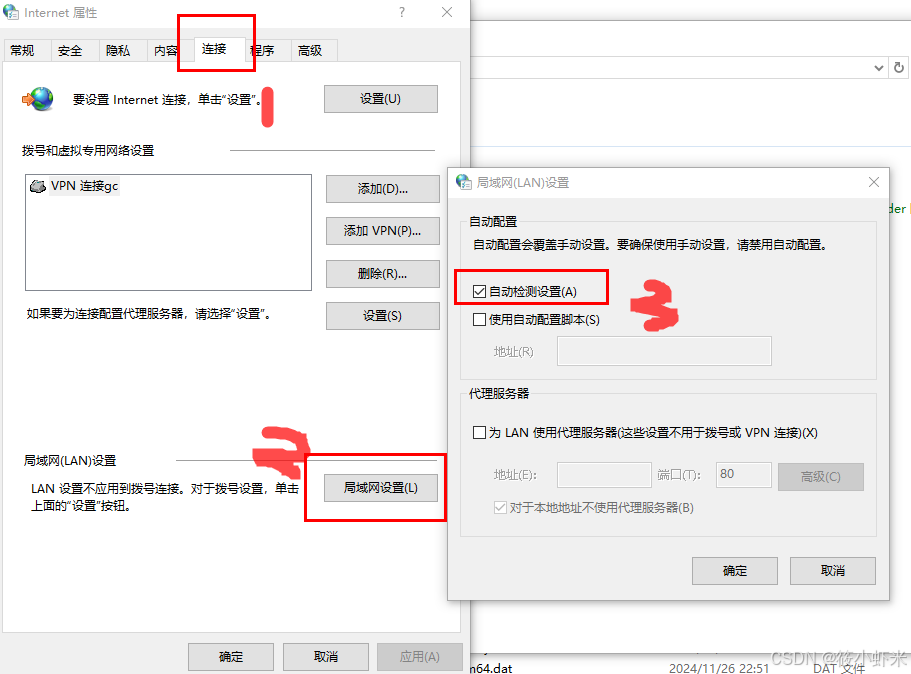Click the VPN 连接gc modem icon
Image resolution: width=911 pixels, height=674 pixels.
[x=38, y=186]
